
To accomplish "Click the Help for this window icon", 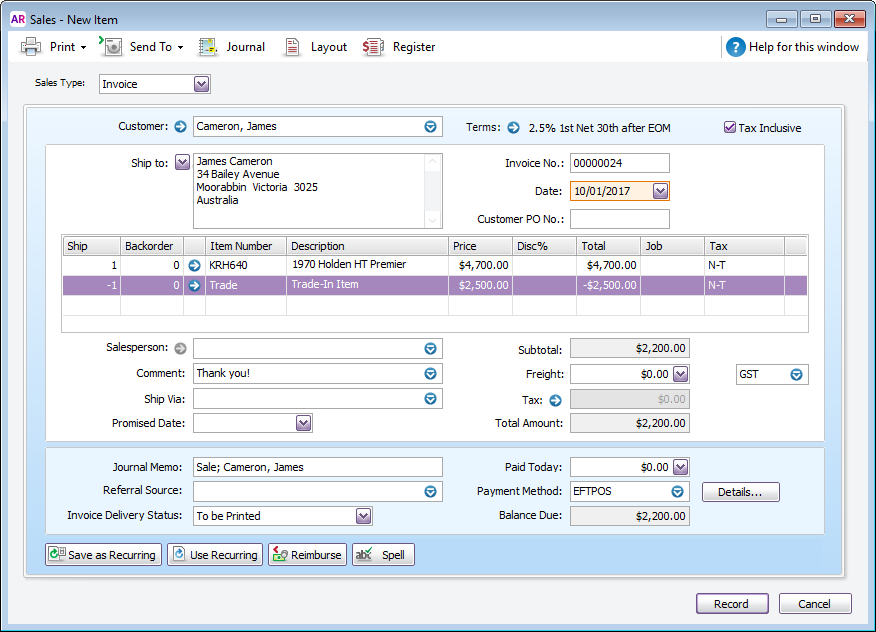I will (x=736, y=47).
